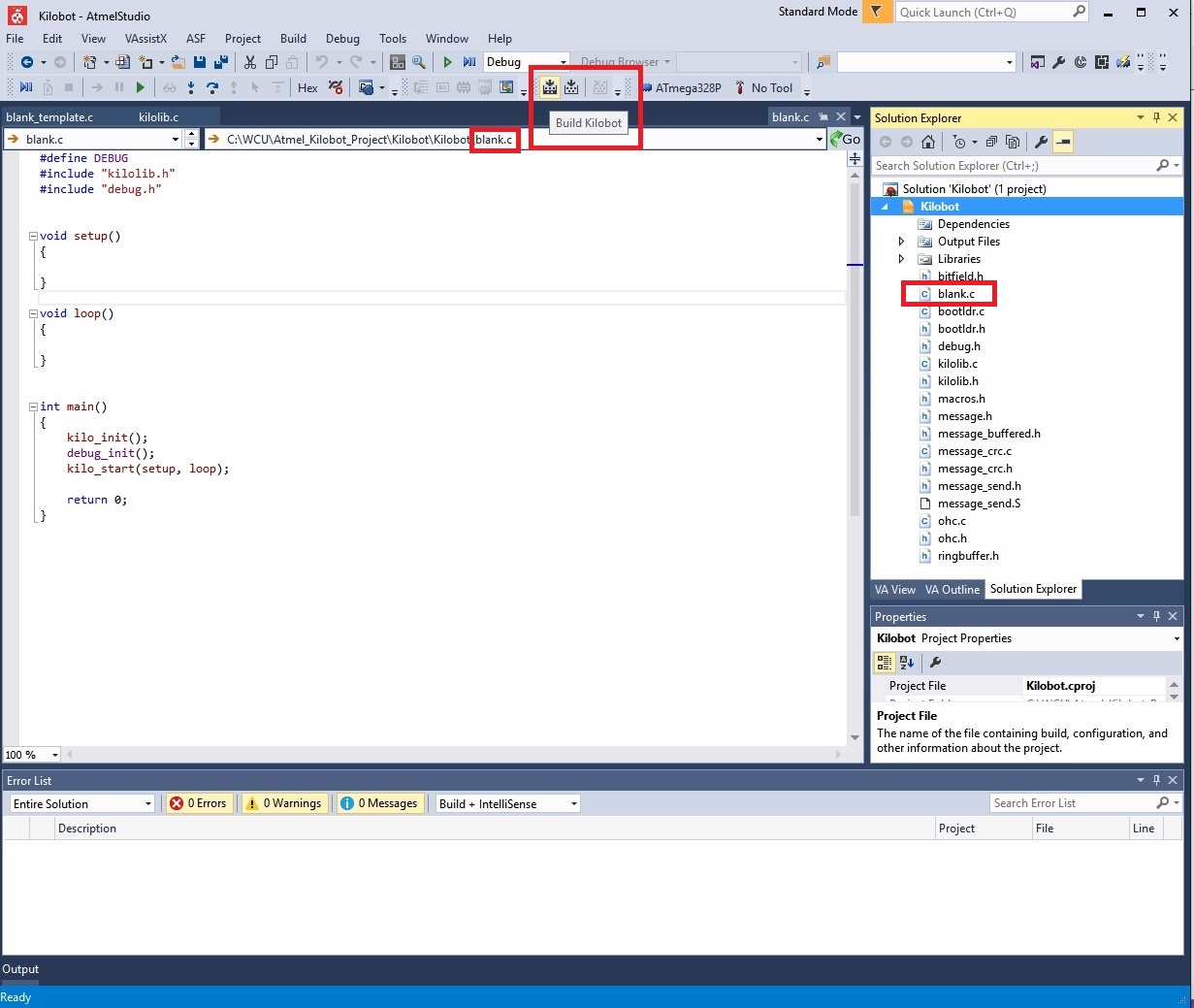Image resolution: width=1194 pixels, height=1008 pixels.
Task: Click the Start Debugging and Break icon
Action: [x=469, y=62]
